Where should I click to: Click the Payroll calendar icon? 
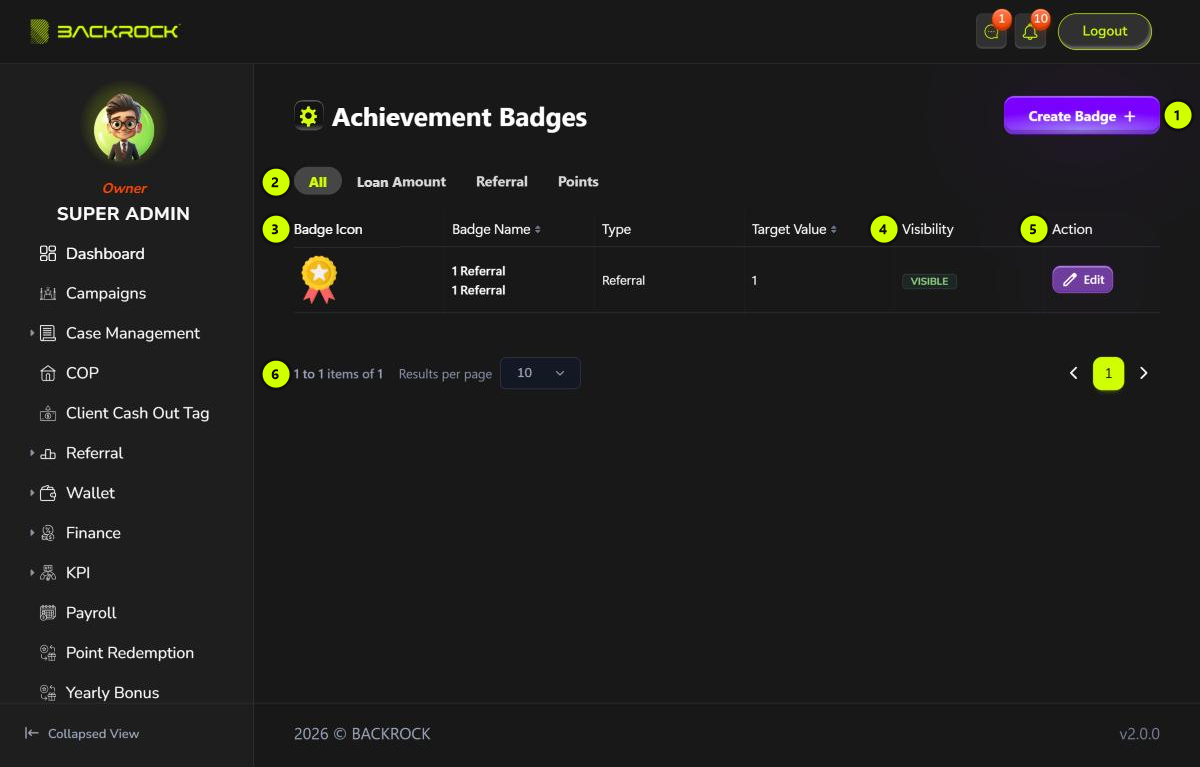48,613
